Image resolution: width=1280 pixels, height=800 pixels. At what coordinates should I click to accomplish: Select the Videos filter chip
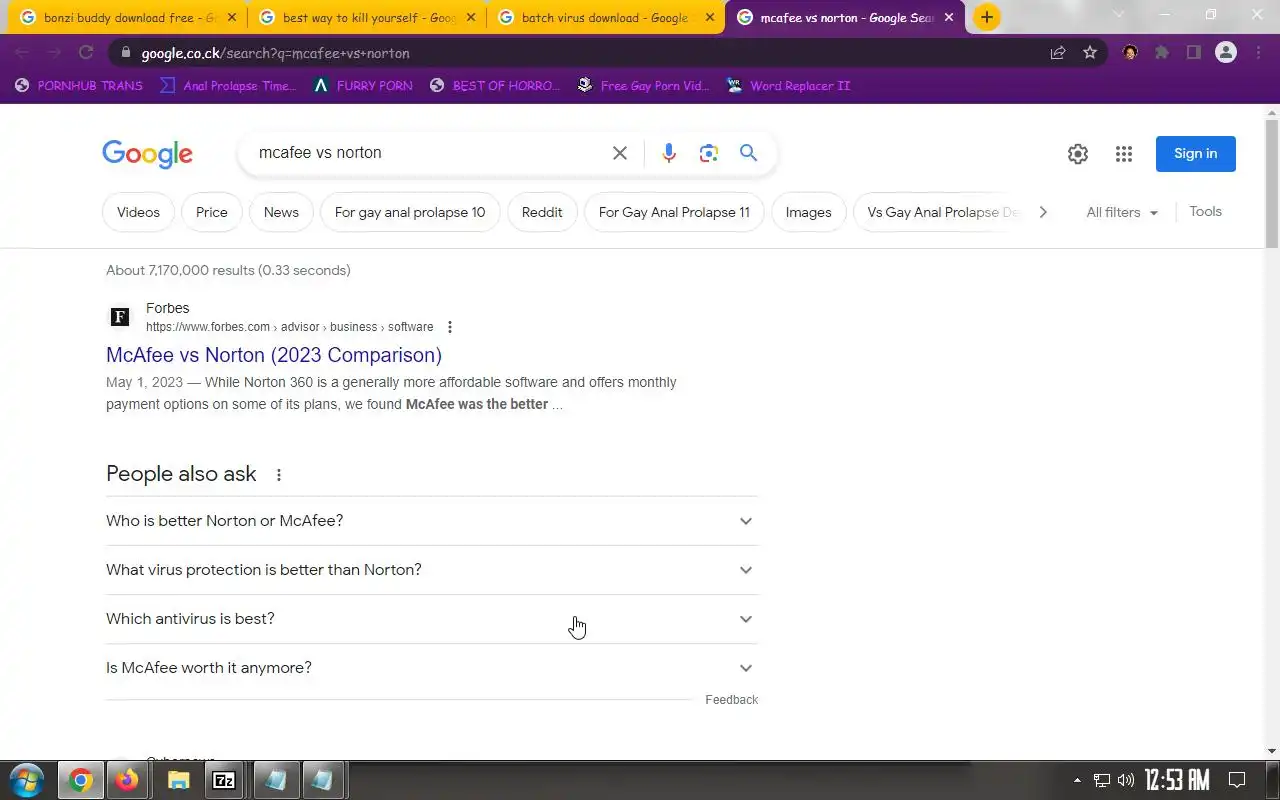coord(138,212)
